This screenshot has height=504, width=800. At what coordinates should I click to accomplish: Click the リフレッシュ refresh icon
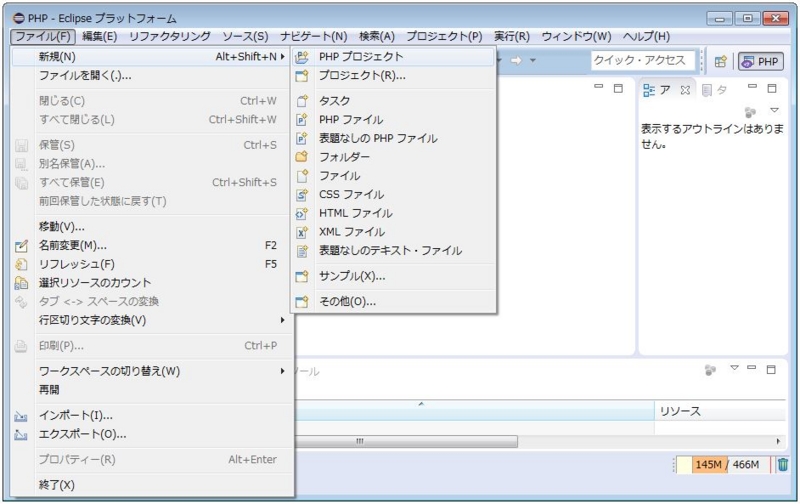pos(21,264)
